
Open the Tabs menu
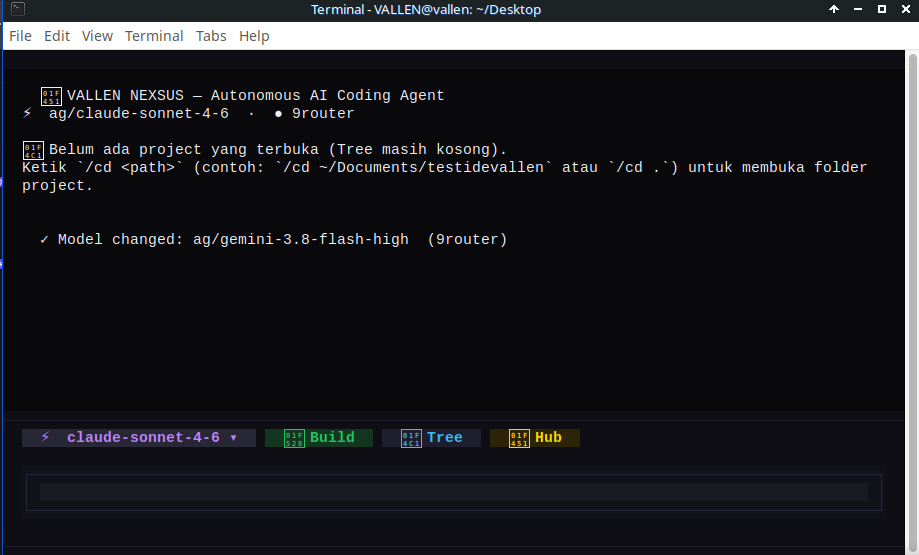tap(211, 36)
